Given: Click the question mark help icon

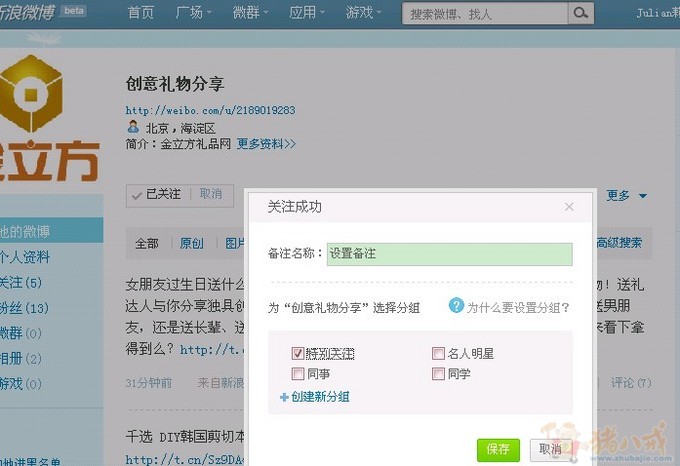Looking at the screenshot, I should 456,306.
